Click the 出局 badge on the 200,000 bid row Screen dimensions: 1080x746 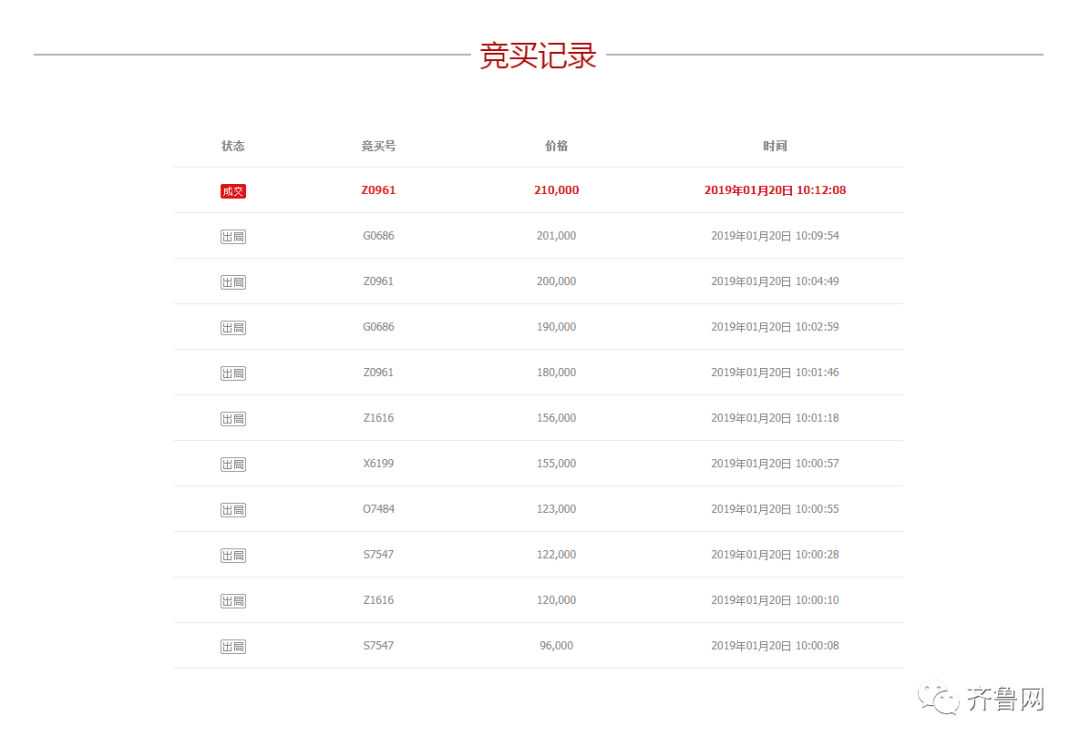[233, 281]
